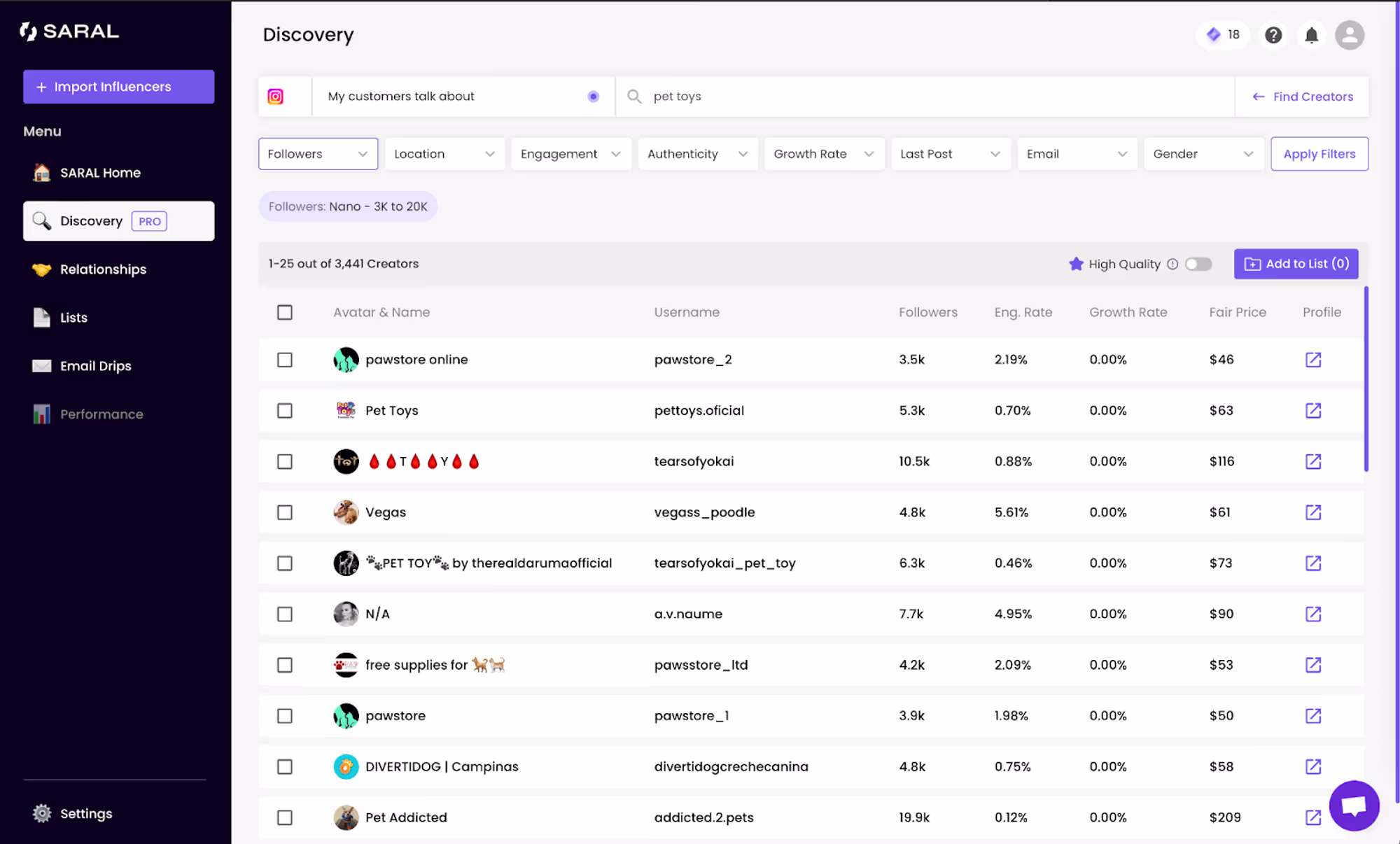Tick the select-all header checkbox

pos(285,313)
